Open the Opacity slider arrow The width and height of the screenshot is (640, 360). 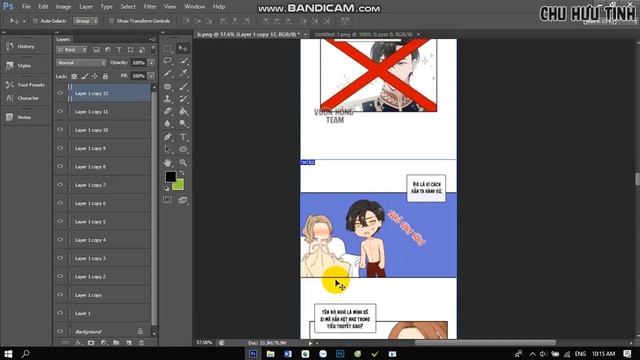point(151,63)
